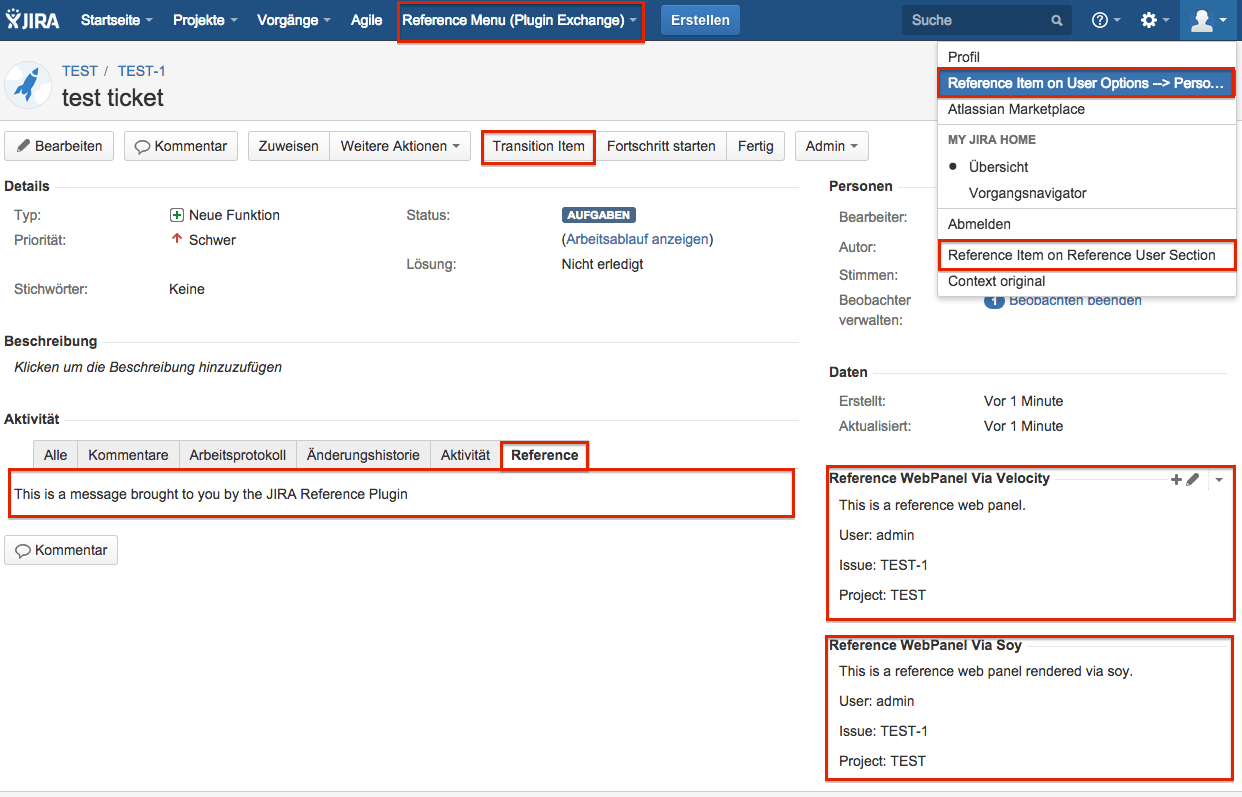Click the Fertig button

point(756,146)
